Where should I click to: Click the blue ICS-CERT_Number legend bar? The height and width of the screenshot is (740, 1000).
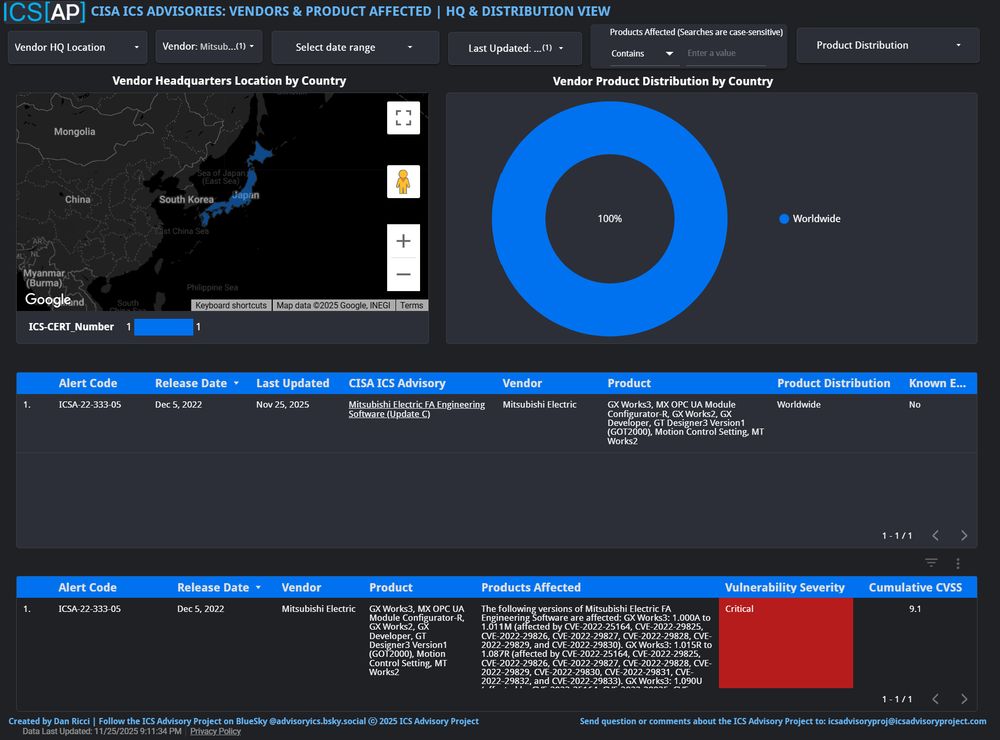point(163,327)
